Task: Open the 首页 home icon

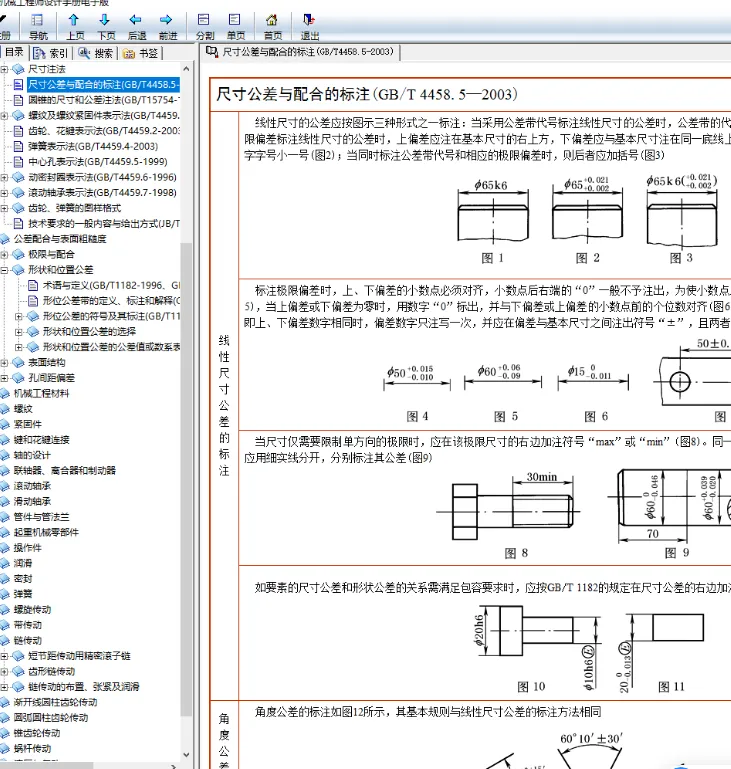Action: tap(272, 20)
